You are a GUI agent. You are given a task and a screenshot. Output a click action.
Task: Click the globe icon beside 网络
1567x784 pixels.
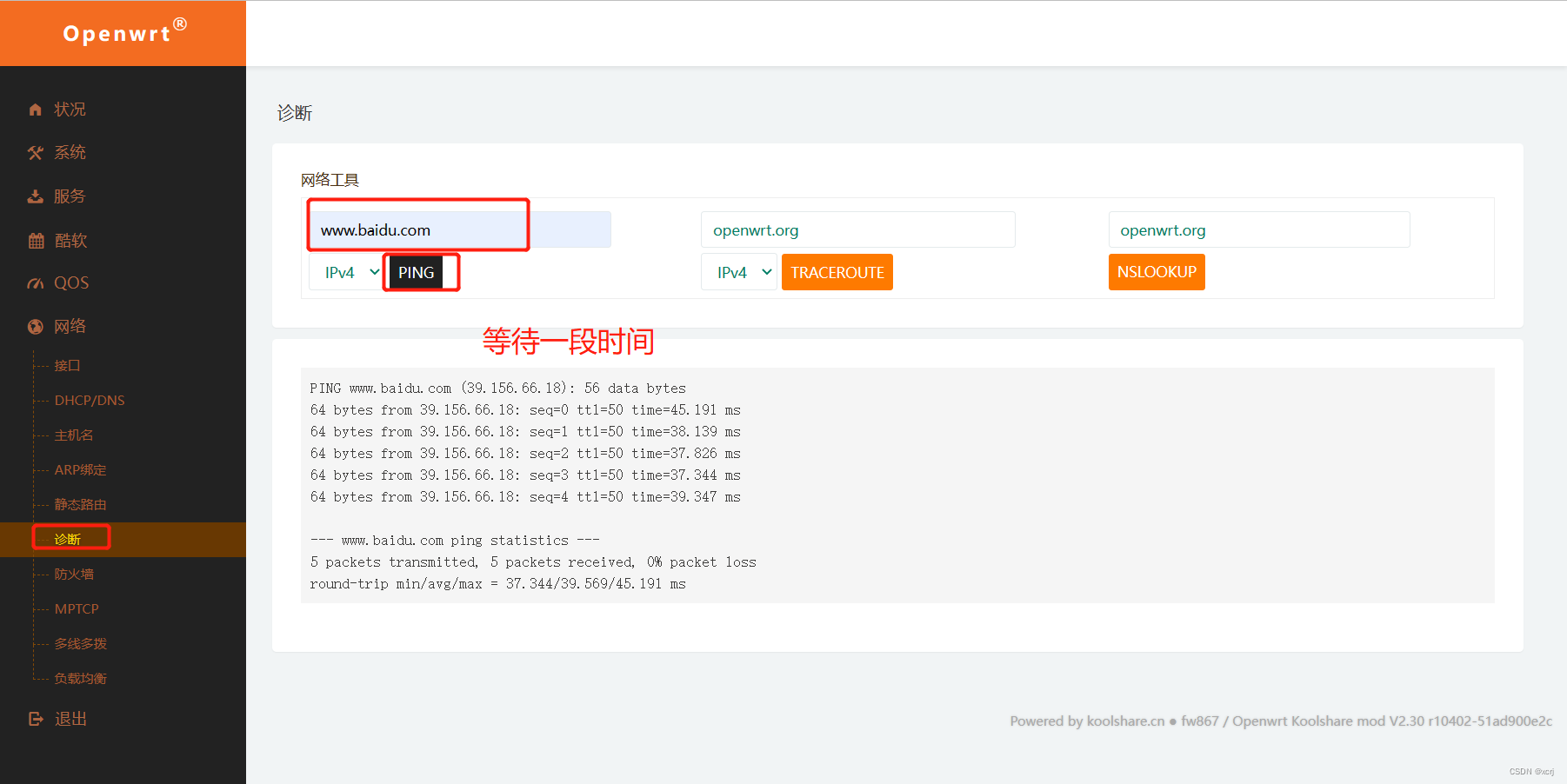35,327
